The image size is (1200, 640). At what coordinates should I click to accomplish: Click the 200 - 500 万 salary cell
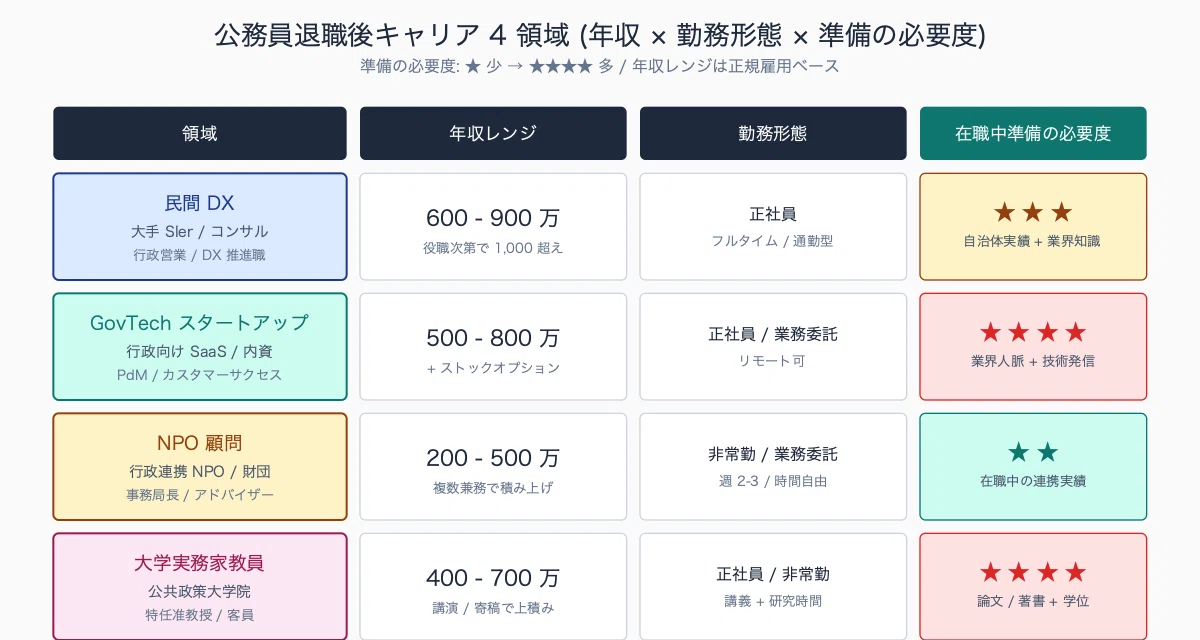[493, 467]
